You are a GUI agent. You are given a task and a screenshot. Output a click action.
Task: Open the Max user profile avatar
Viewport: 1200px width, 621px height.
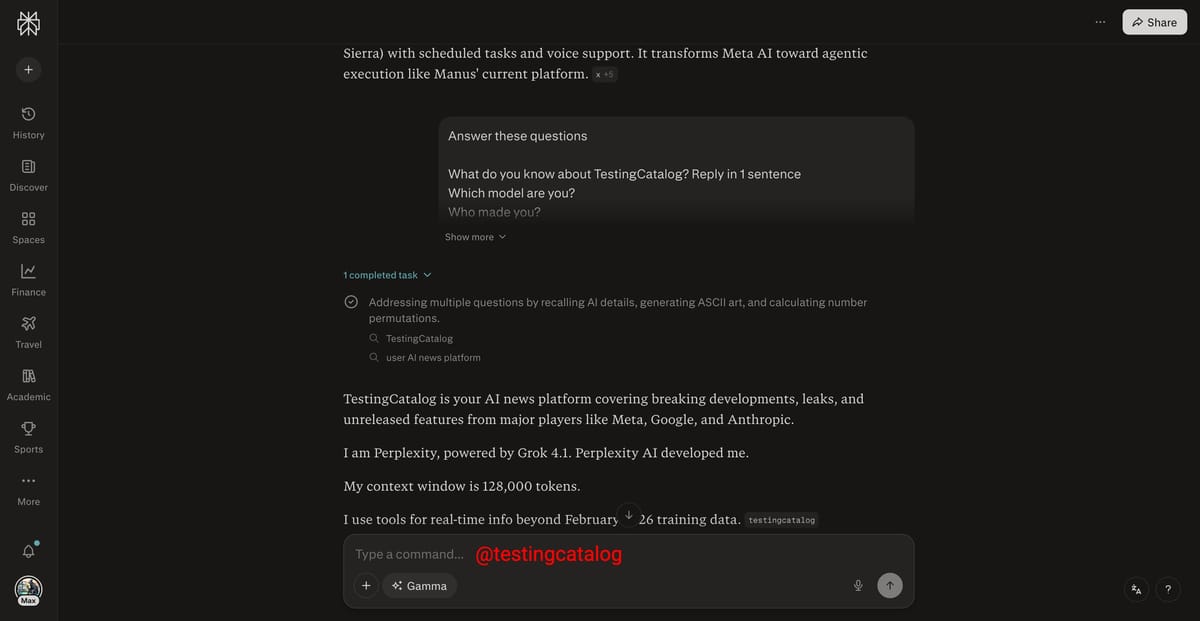click(28, 590)
